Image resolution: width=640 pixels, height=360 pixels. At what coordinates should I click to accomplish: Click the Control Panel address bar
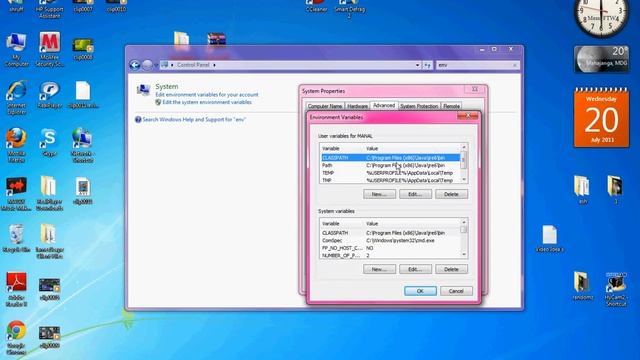pyautogui.click(x=290, y=65)
